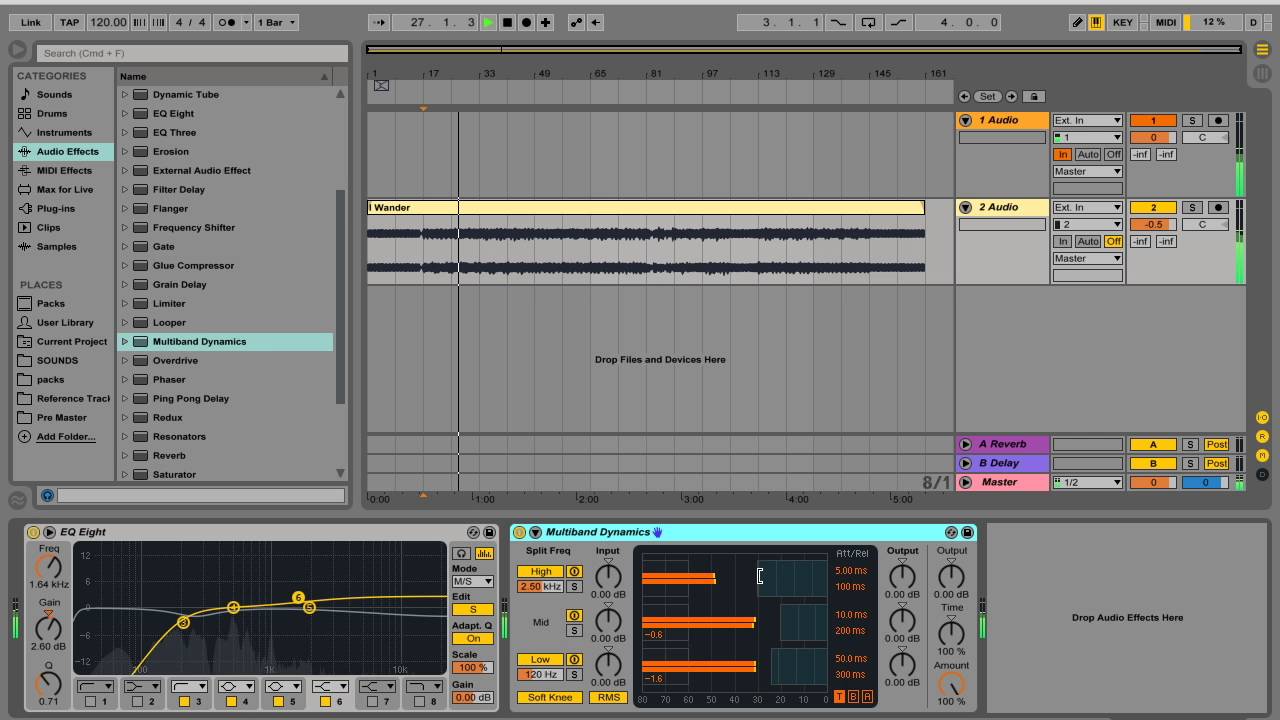Select the MIDI Effects category

tap(64, 170)
